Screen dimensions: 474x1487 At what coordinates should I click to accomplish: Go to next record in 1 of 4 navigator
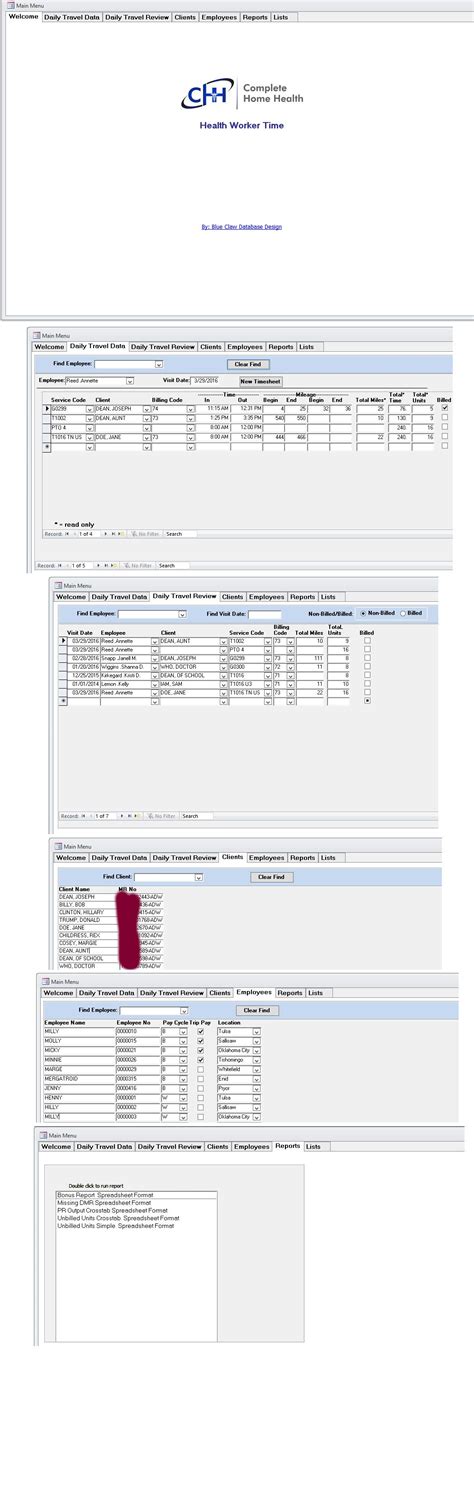(x=107, y=534)
